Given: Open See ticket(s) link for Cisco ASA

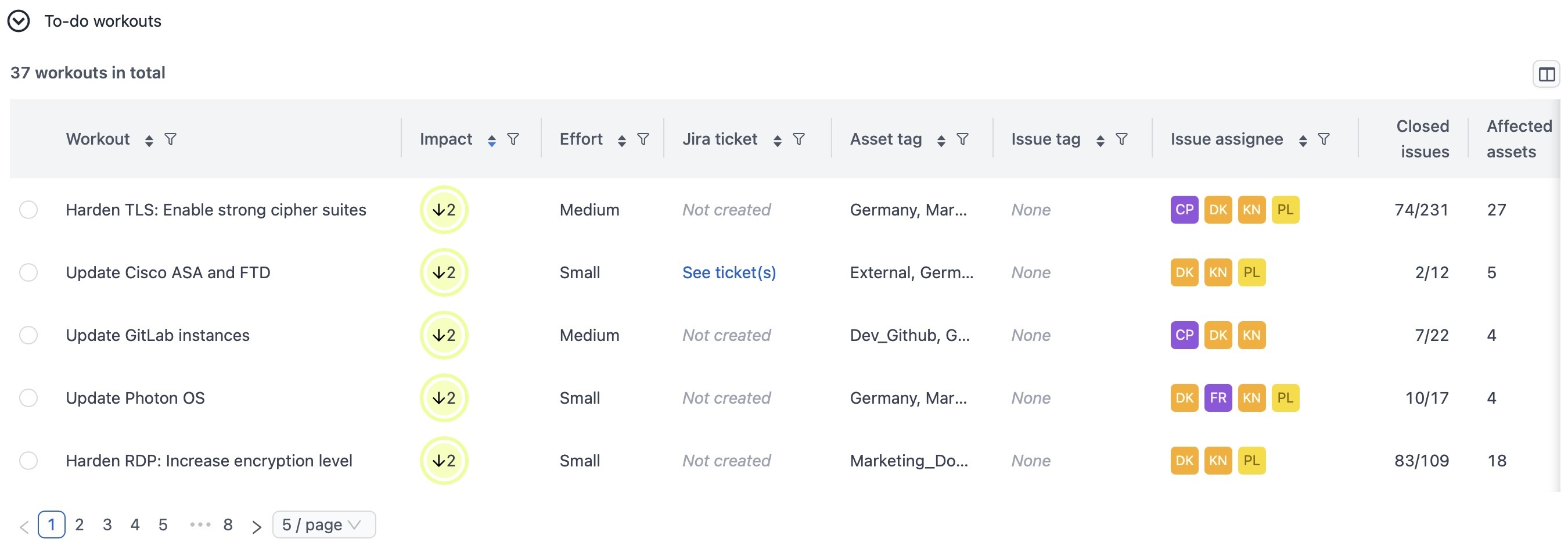Looking at the screenshot, I should click(x=729, y=272).
